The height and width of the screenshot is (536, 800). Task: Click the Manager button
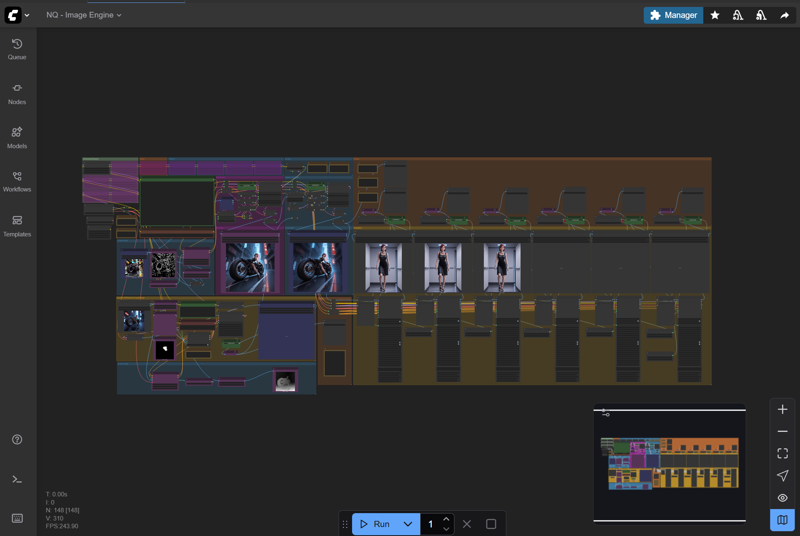pyautogui.click(x=673, y=15)
